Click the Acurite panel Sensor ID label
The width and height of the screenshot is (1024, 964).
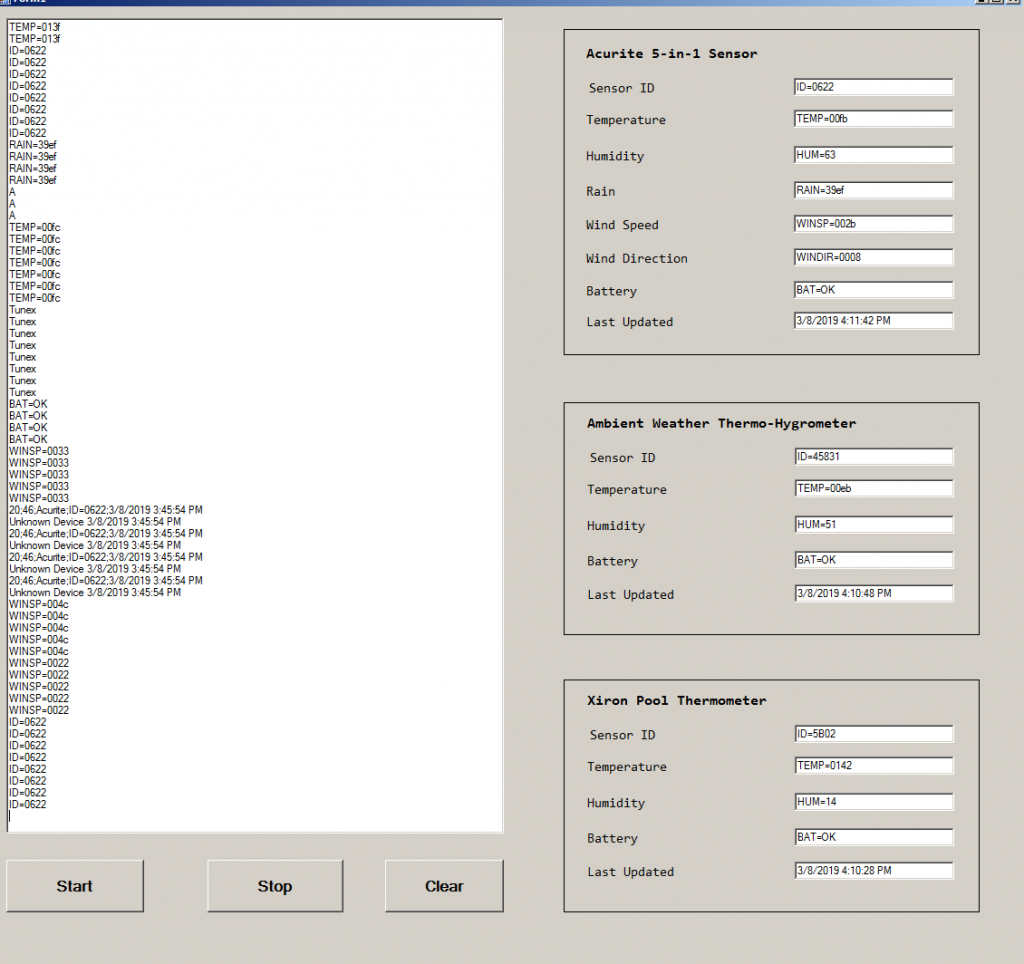coord(622,88)
